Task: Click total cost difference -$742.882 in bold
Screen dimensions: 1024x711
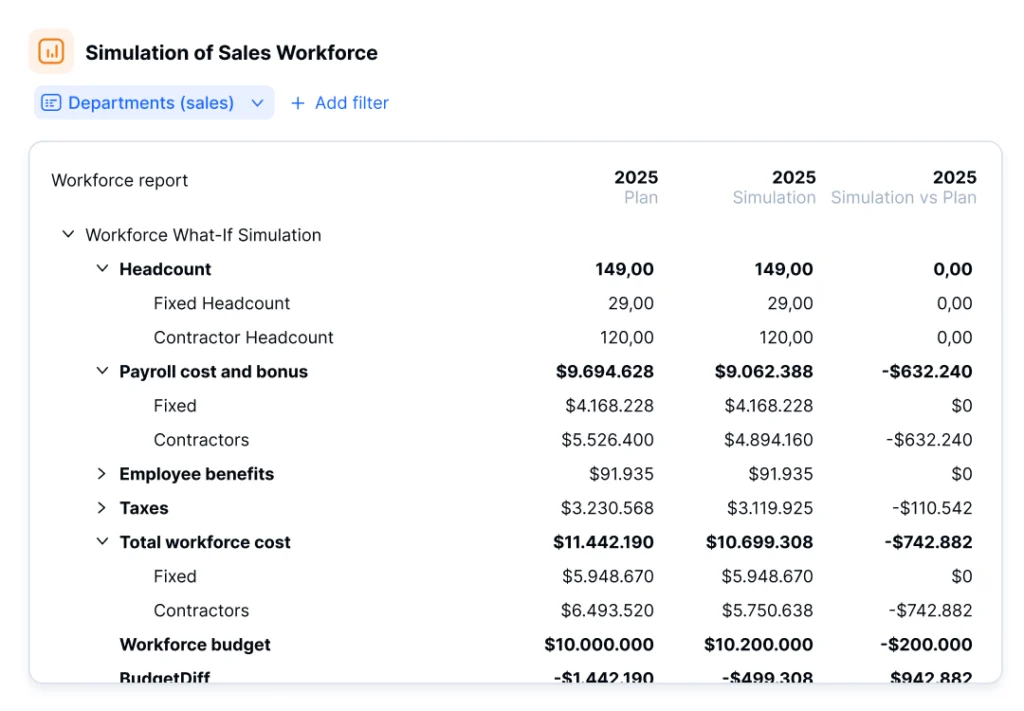Action: click(x=928, y=542)
